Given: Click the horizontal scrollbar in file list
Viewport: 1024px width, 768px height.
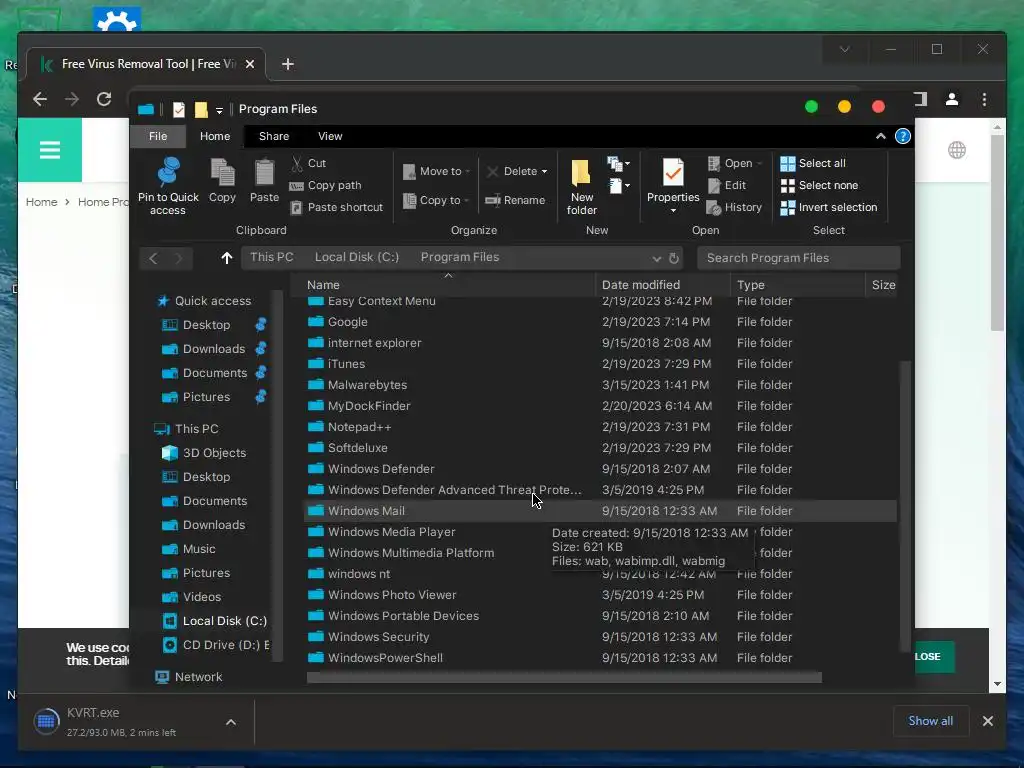Looking at the screenshot, I should (564, 678).
